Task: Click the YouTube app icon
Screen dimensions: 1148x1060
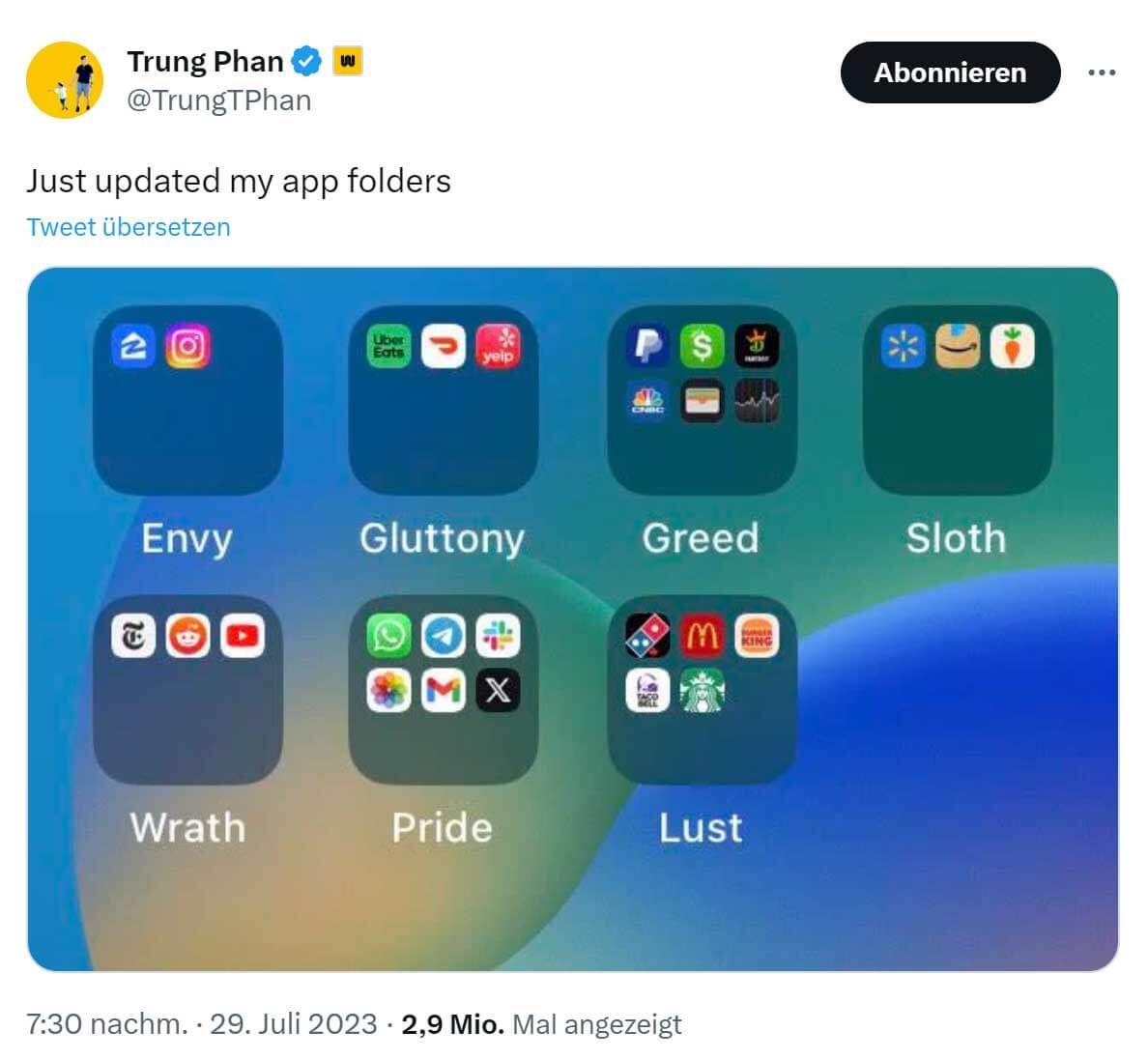Action: [243, 636]
